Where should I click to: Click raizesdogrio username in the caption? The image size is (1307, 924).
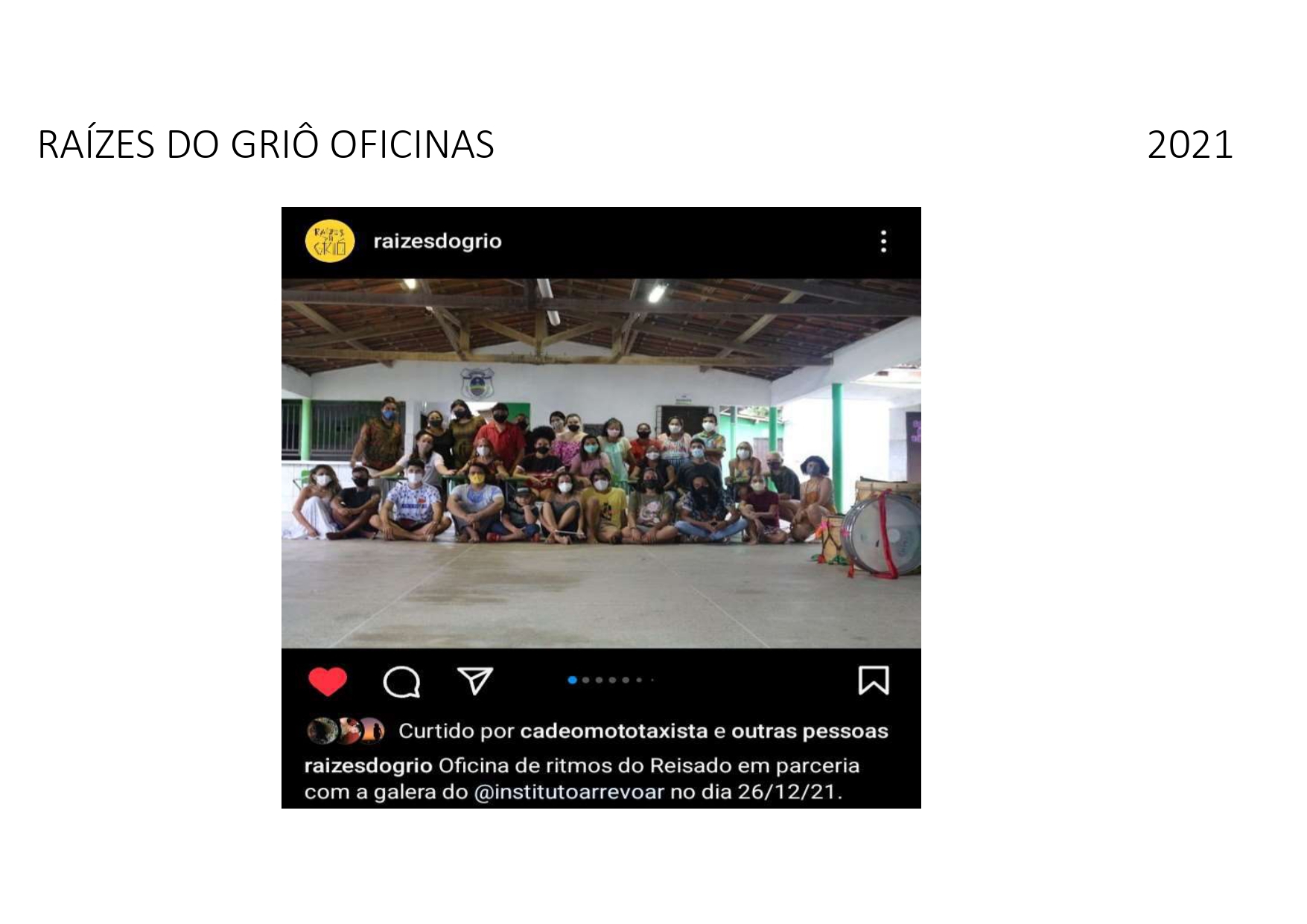point(368,765)
